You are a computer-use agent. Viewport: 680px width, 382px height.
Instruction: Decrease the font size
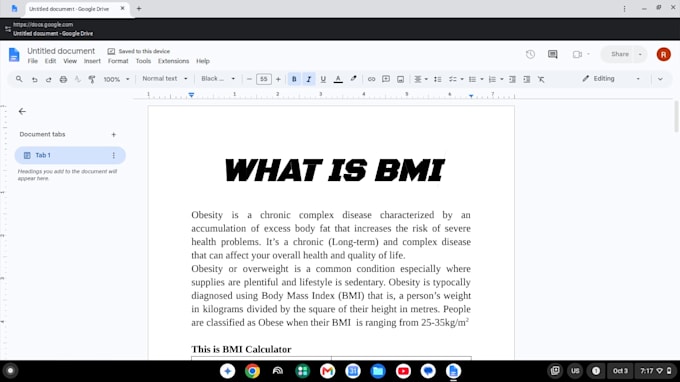point(249,79)
